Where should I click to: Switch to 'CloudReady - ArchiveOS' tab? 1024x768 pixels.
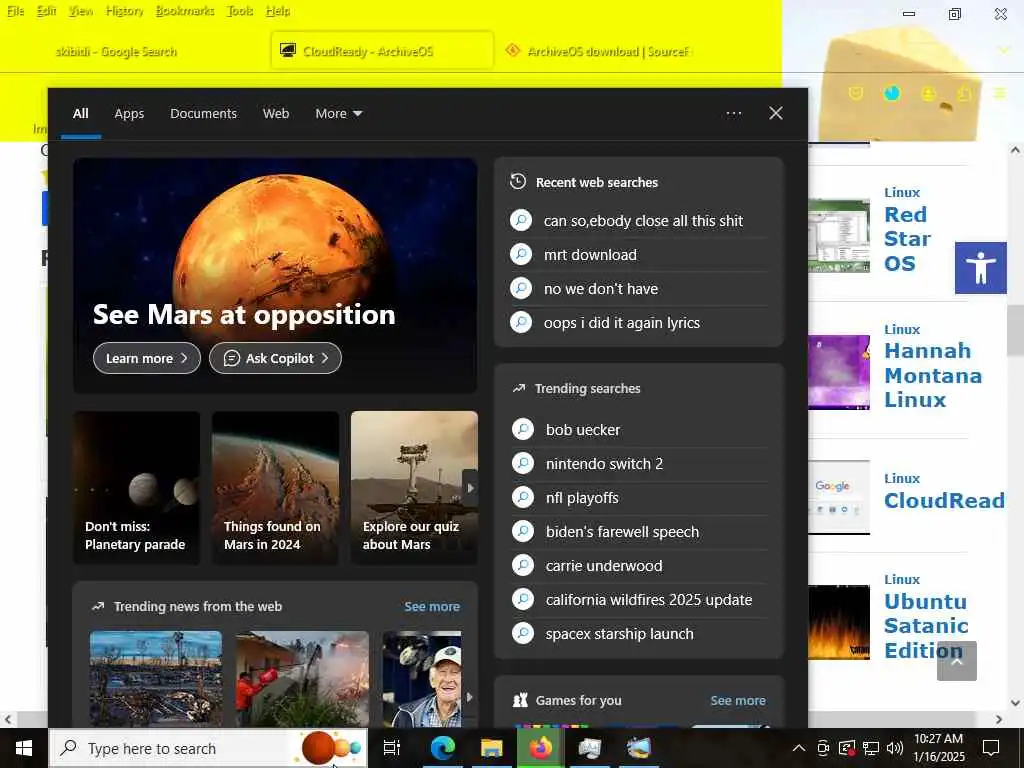(x=382, y=51)
